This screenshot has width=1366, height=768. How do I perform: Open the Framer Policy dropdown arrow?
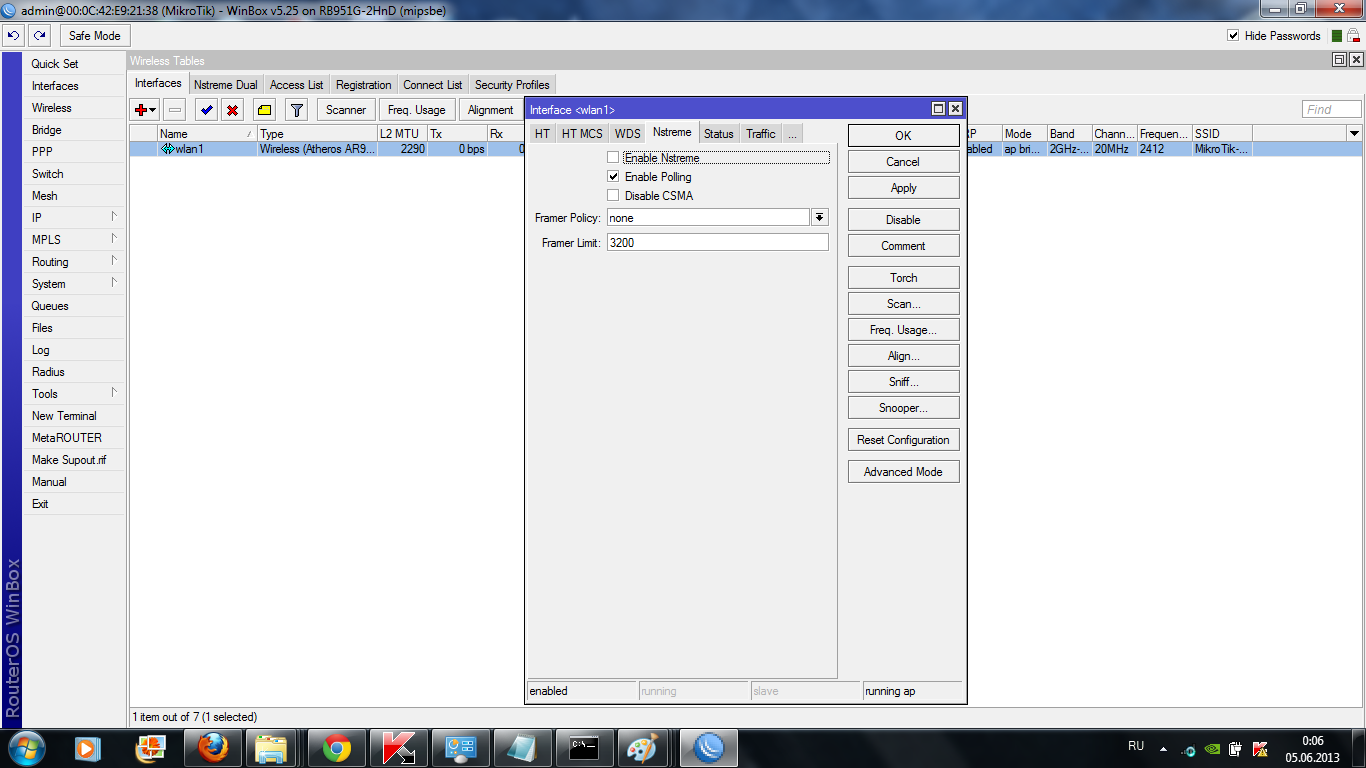point(820,217)
